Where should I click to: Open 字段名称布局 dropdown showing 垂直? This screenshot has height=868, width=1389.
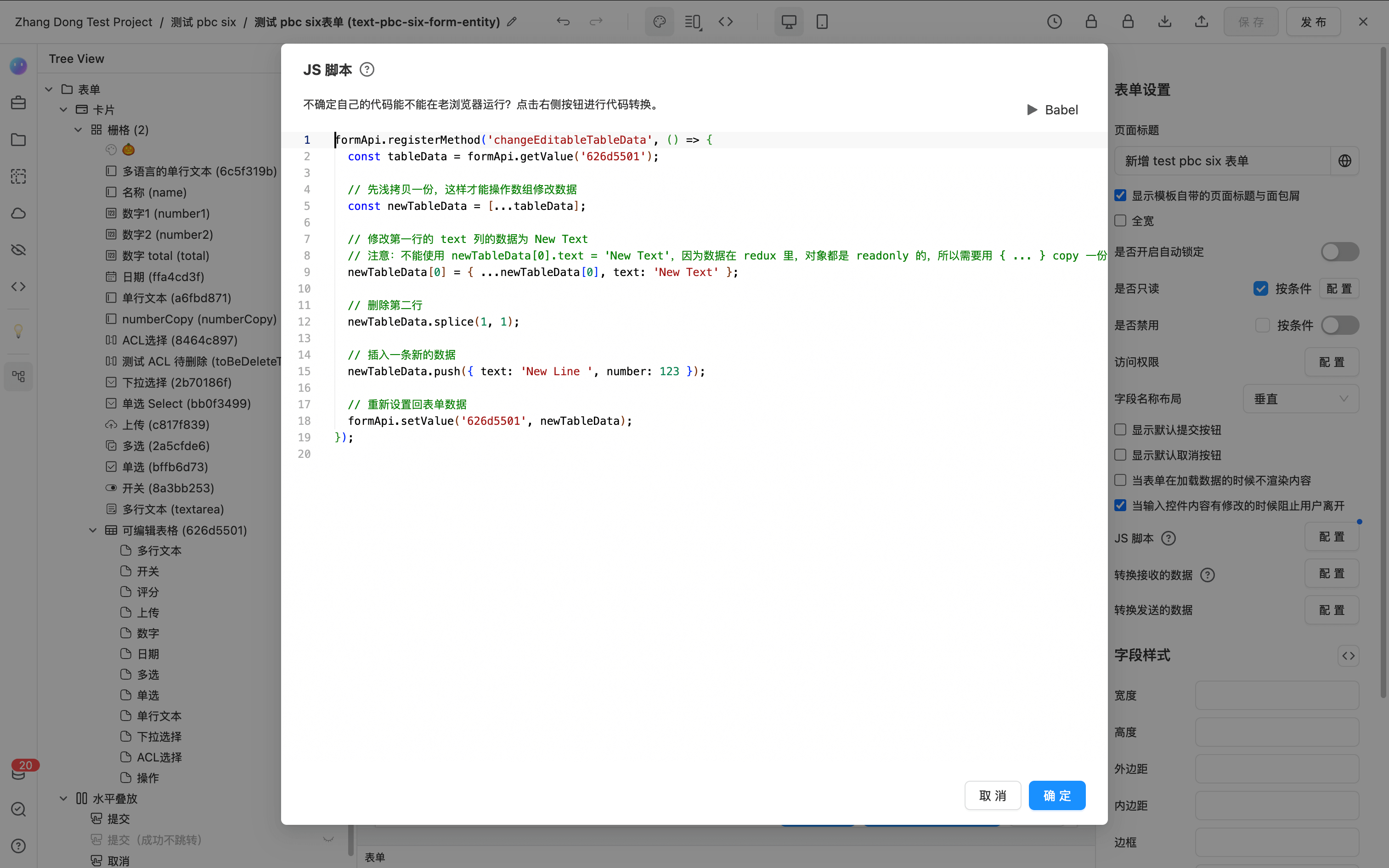click(x=1301, y=399)
